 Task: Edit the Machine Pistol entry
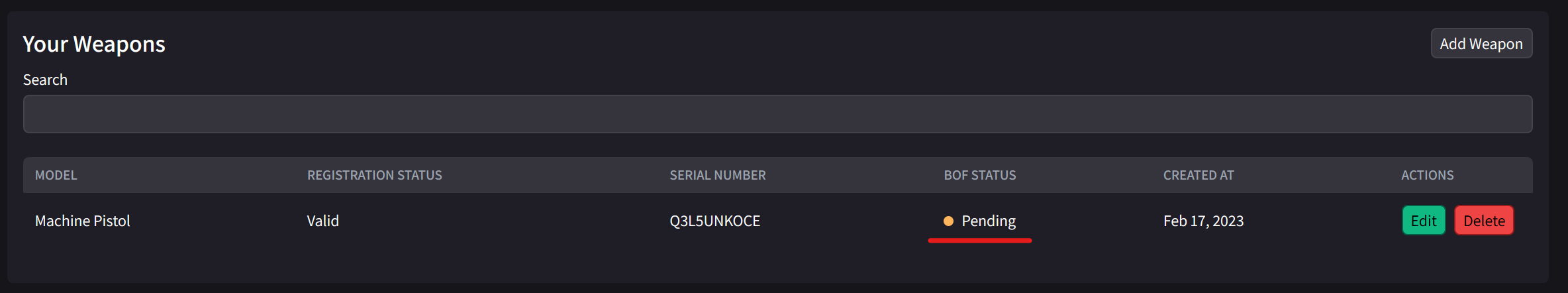tap(1423, 221)
